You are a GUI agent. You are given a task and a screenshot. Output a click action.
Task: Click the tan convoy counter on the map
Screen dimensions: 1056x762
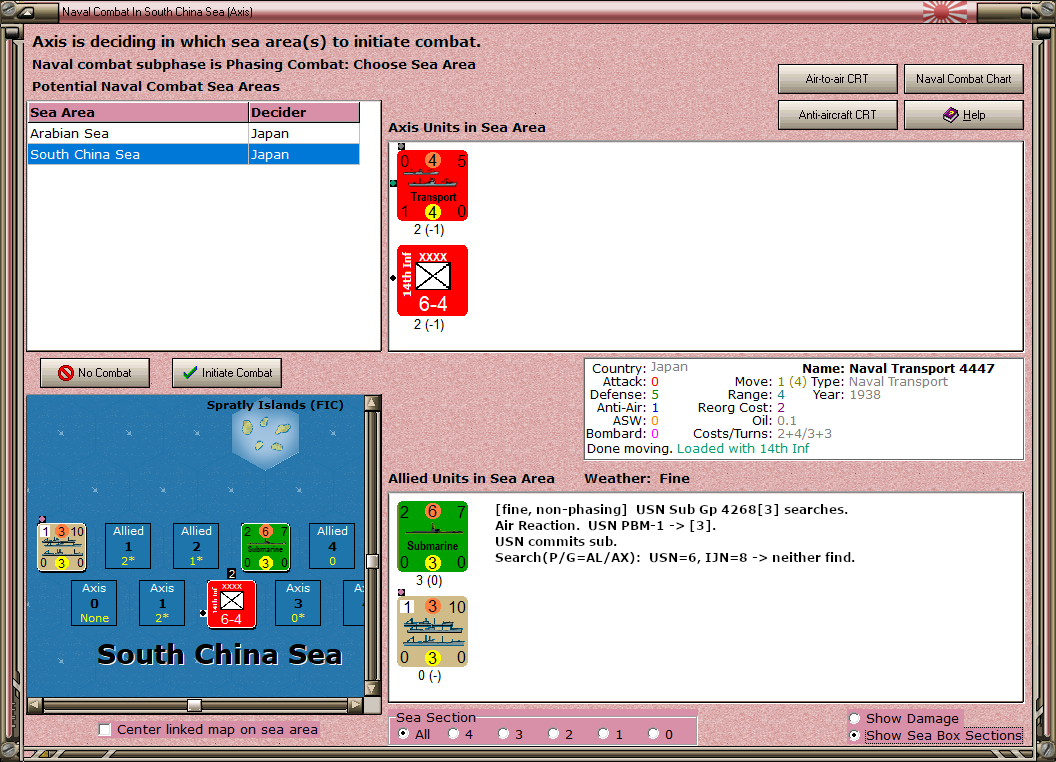(61, 546)
